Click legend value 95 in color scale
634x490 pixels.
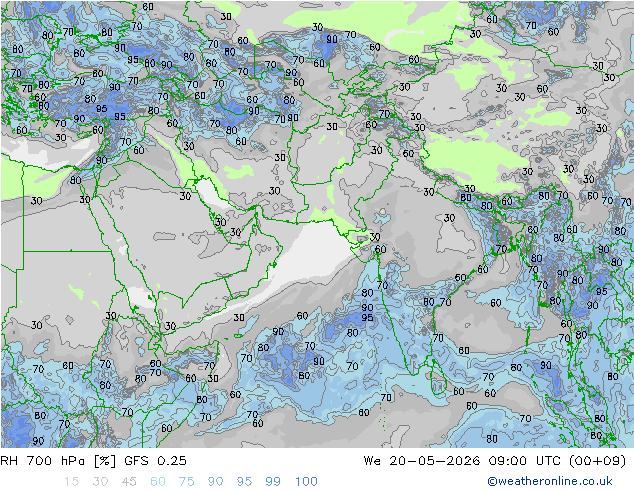[x=244, y=482]
